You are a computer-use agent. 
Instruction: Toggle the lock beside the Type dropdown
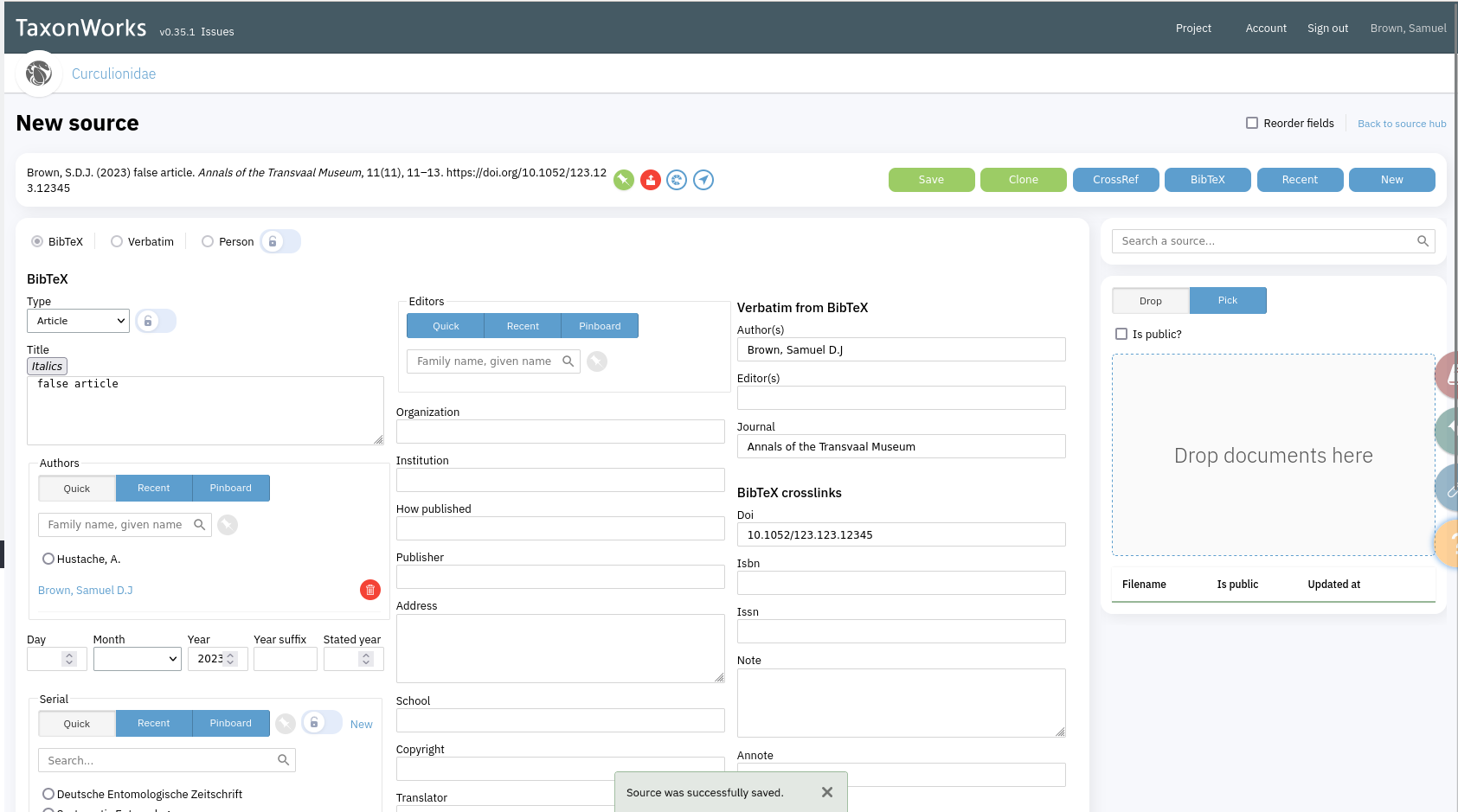[x=156, y=321]
